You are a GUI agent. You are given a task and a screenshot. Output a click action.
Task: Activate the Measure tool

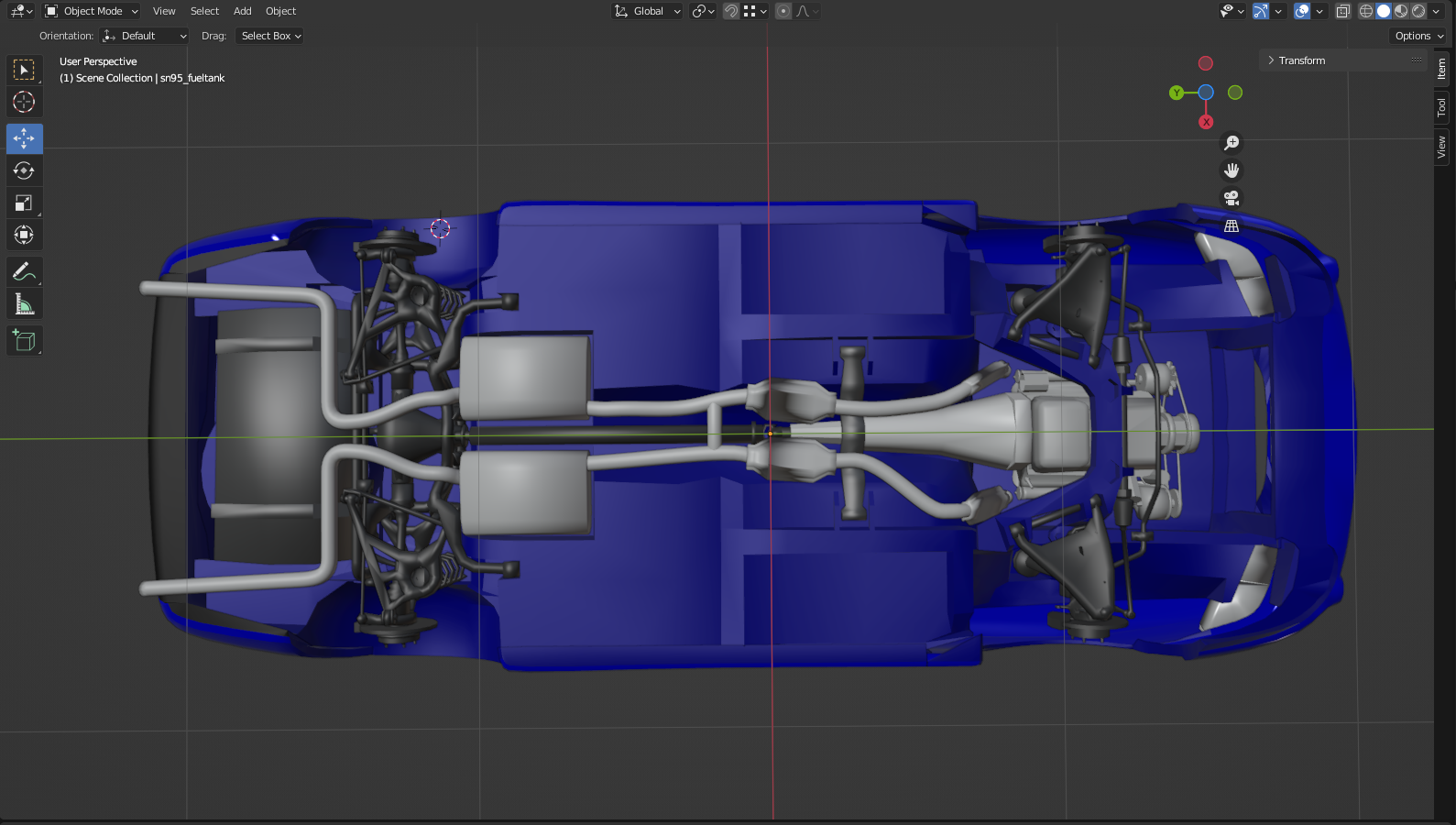click(x=24, y=303)
